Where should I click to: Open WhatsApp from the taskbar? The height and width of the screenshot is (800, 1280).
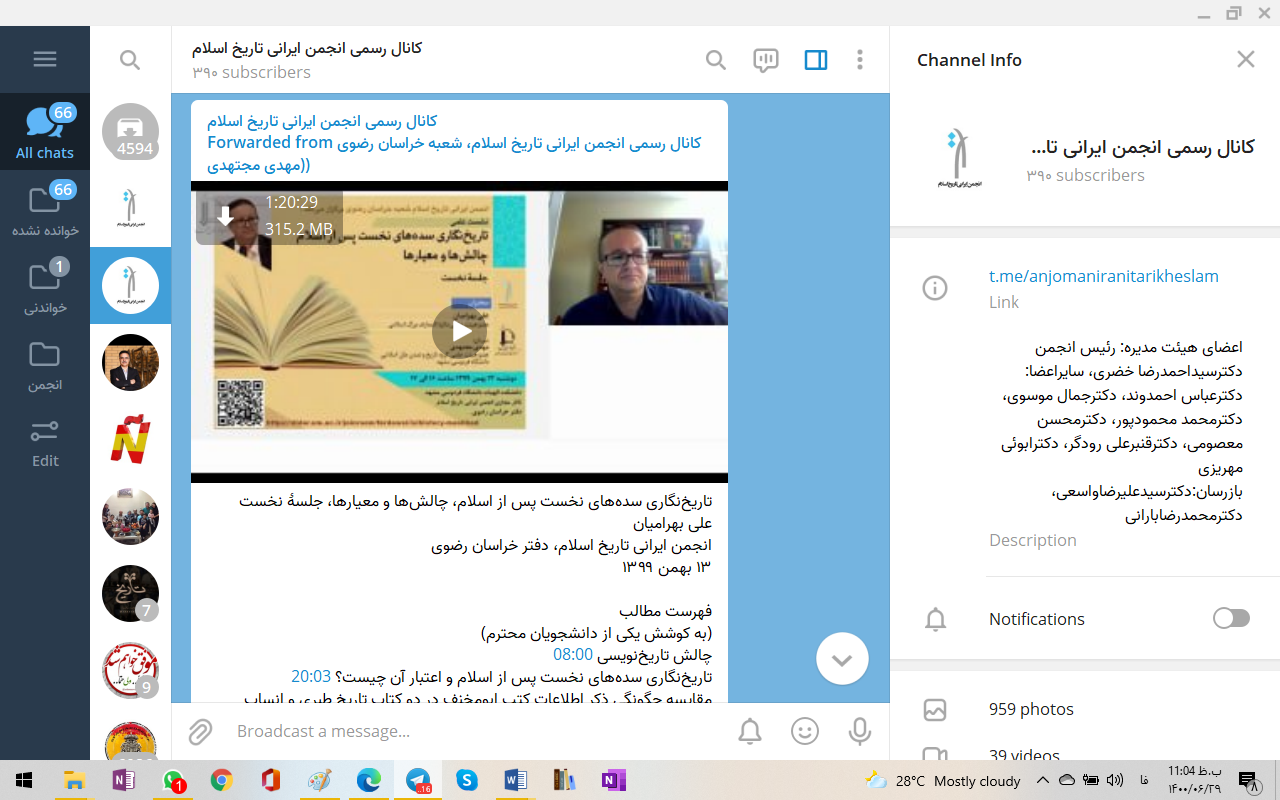[173, 780]
